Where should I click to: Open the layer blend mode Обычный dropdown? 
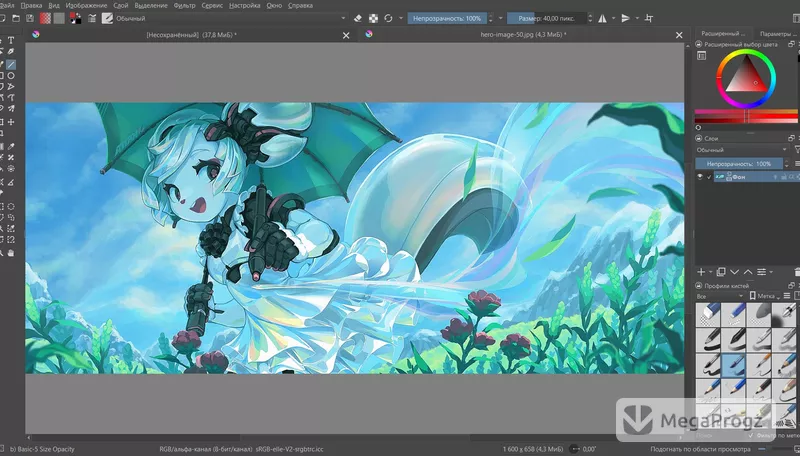point(742,150)
